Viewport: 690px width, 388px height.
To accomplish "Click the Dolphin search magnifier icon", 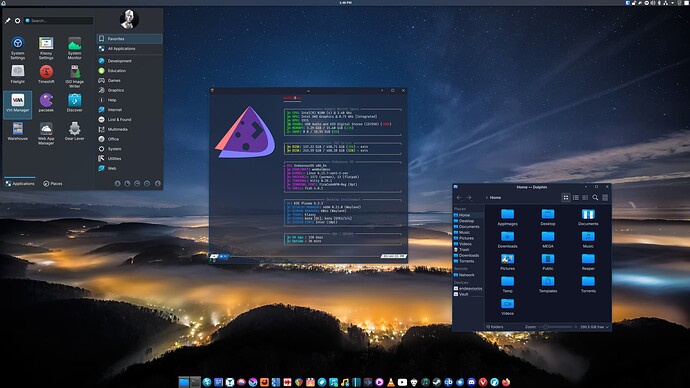I will pos(595,198).
